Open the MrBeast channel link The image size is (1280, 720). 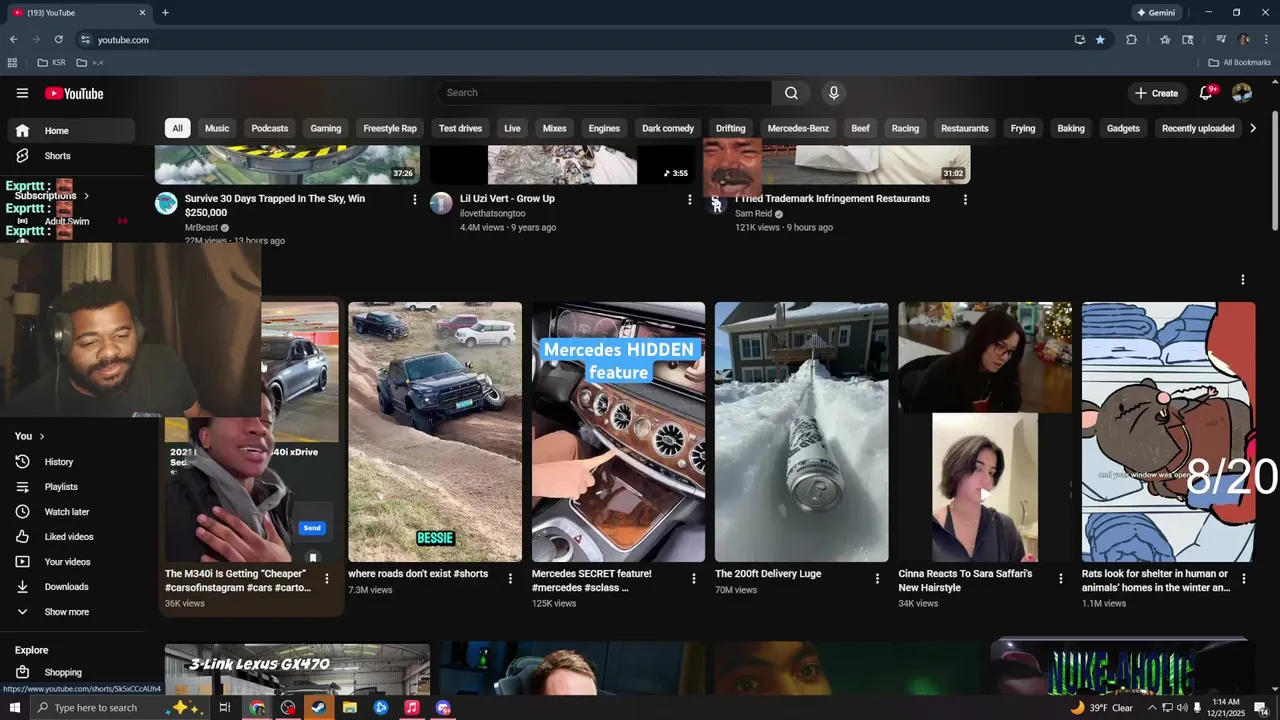pyautogui.click(x=201, y=228)
